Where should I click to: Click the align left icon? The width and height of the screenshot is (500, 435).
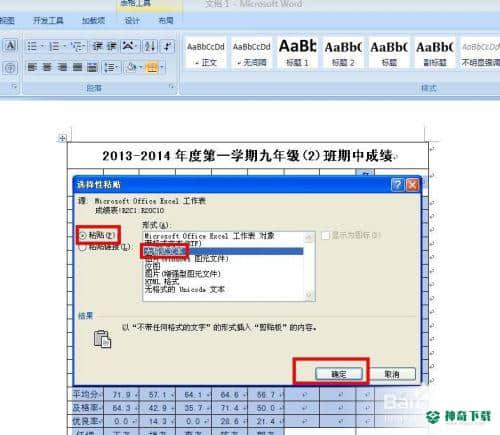(32, 67)
